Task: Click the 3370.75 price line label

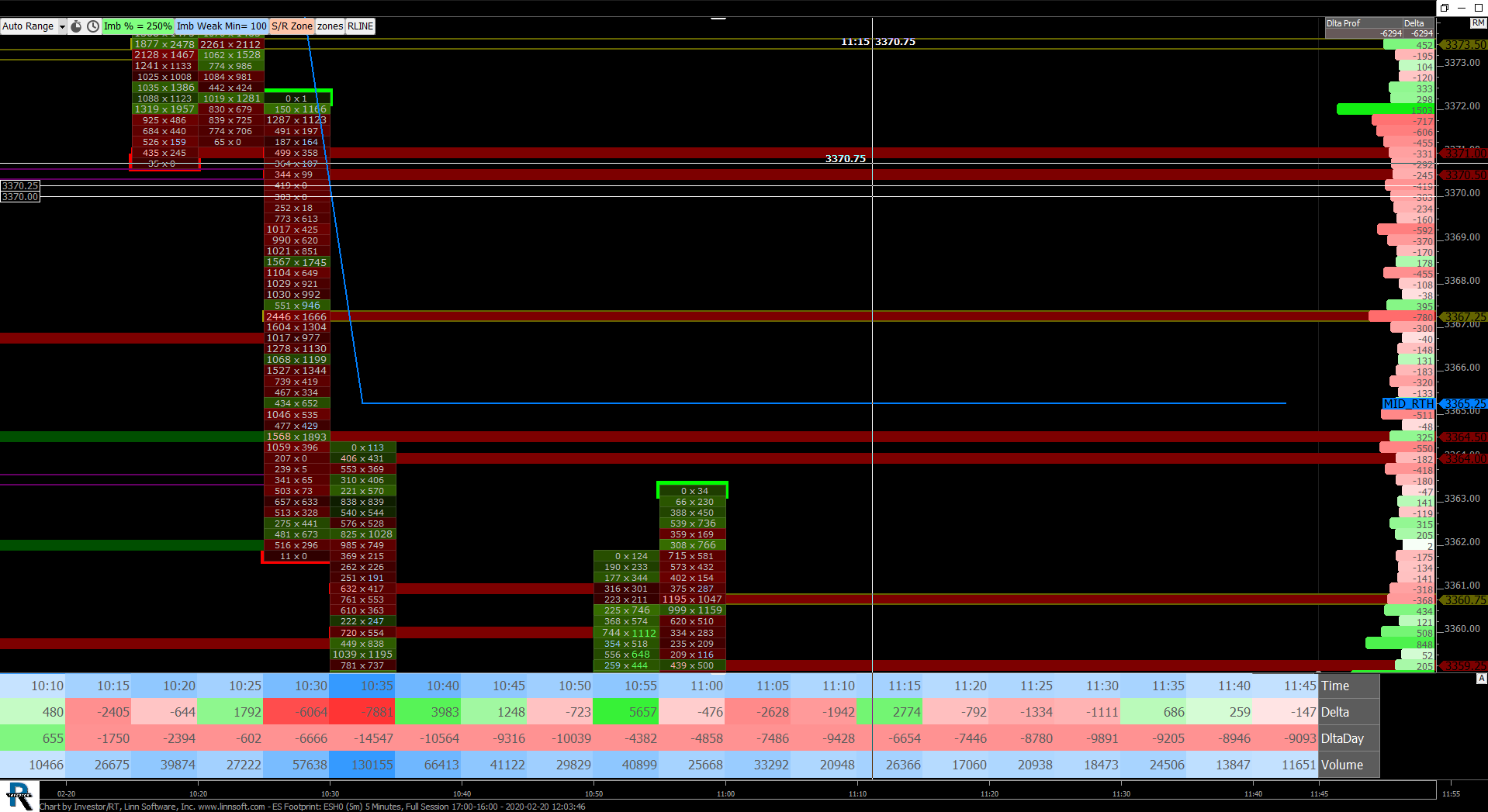Action: pos(846,159)
